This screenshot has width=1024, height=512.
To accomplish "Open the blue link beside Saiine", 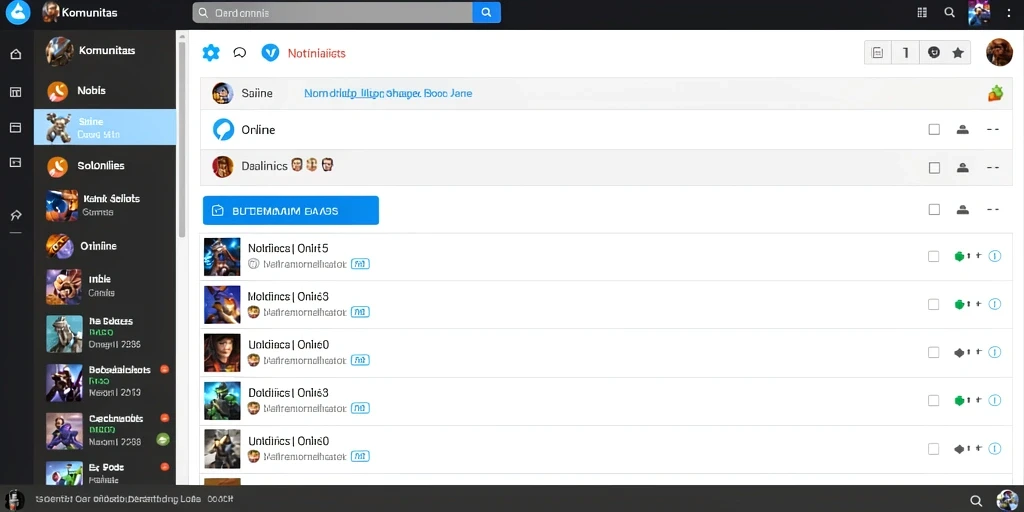I will tap(388, 93).
